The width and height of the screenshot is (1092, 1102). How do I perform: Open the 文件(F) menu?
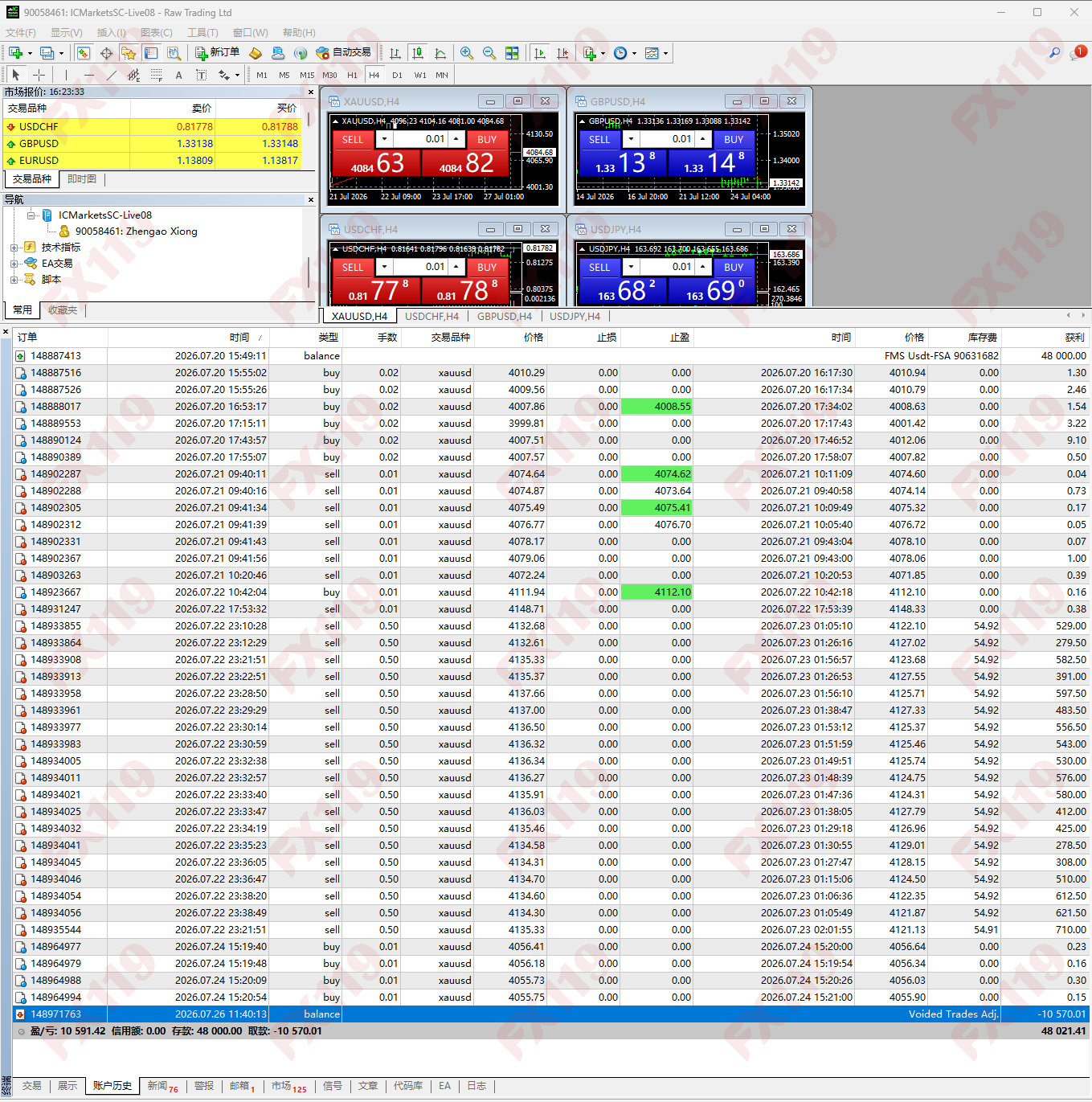[21, 33]
